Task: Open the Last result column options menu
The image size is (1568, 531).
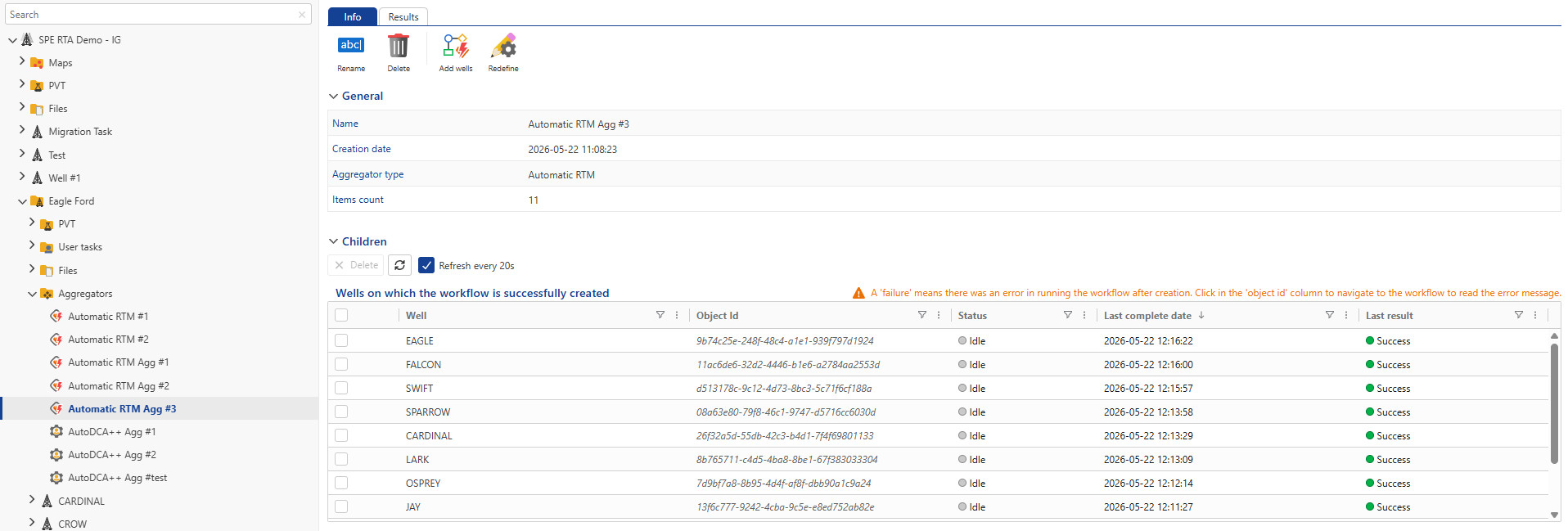Action: (x=1535, y=315)
